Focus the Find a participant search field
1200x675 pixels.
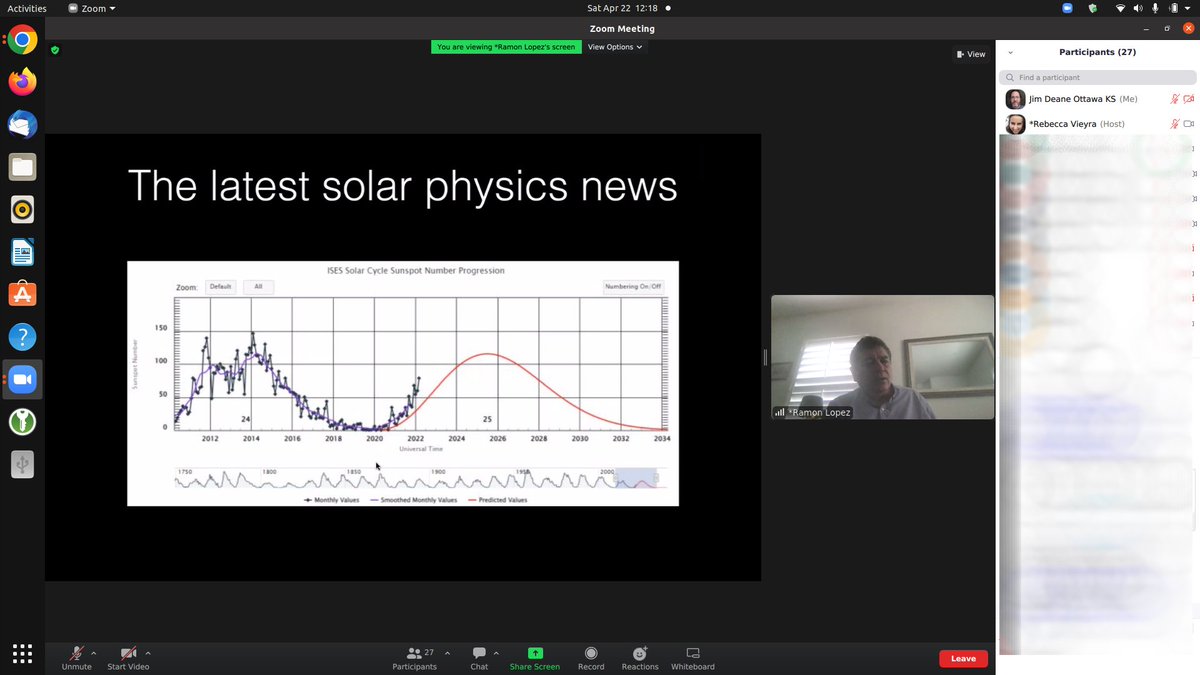1098,77
